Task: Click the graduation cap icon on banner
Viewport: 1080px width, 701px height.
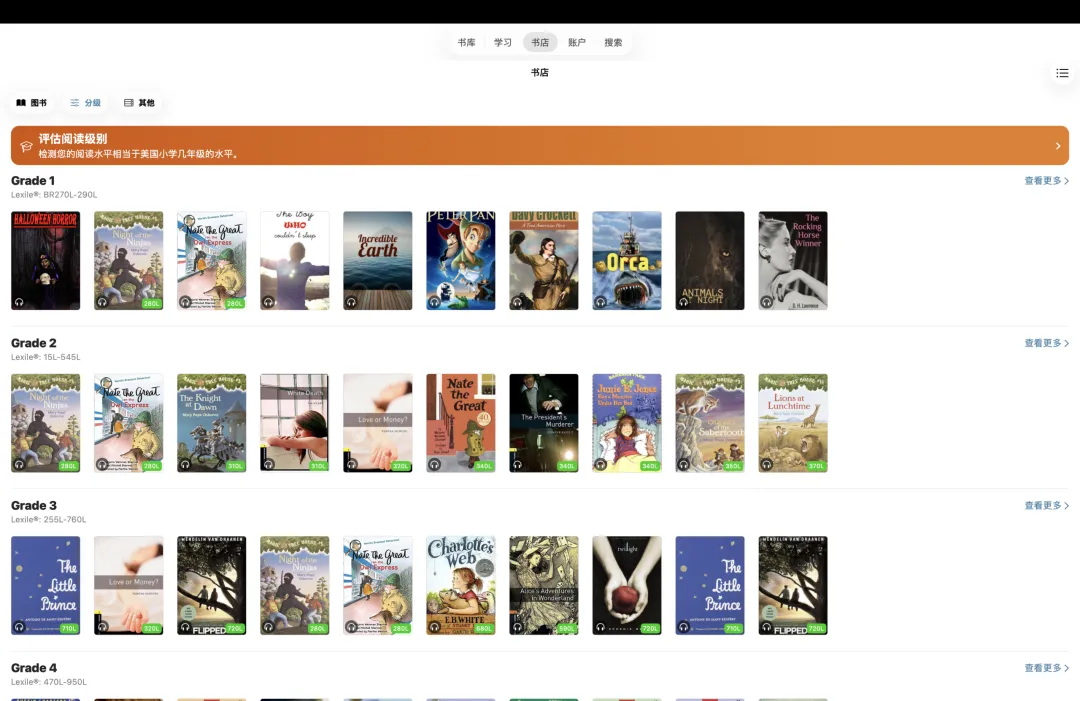Action: [x=26, y=146]
